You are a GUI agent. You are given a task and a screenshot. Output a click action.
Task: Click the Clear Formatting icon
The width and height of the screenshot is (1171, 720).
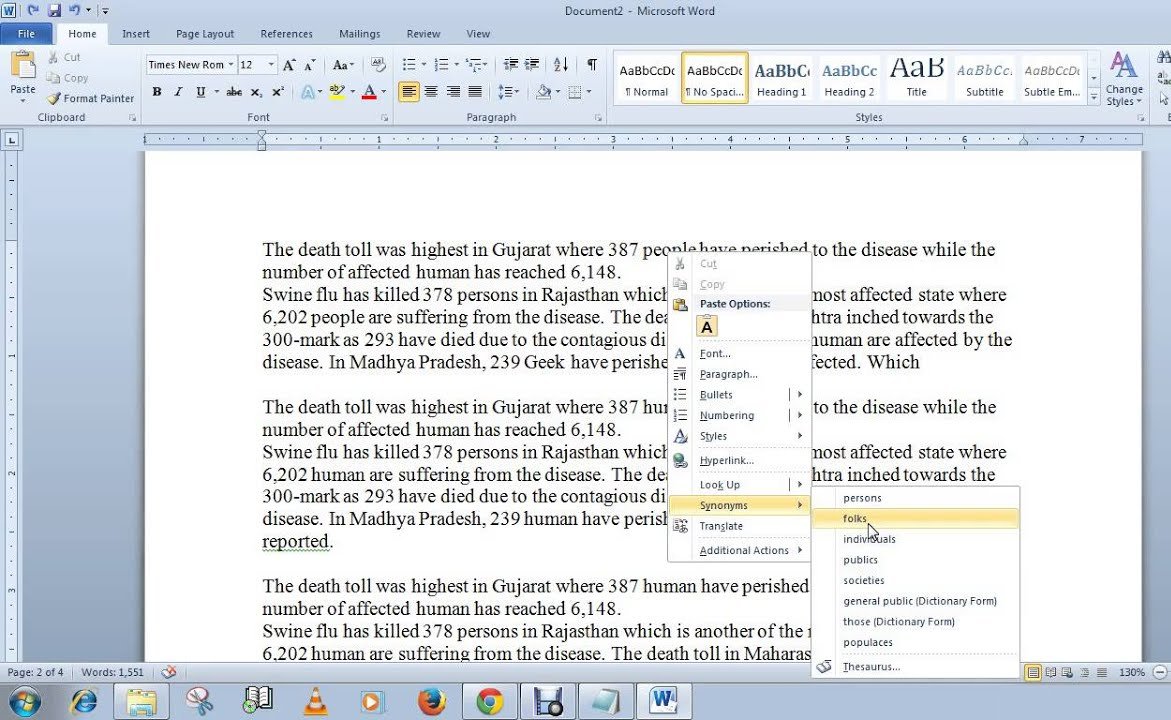click(378, 65)
